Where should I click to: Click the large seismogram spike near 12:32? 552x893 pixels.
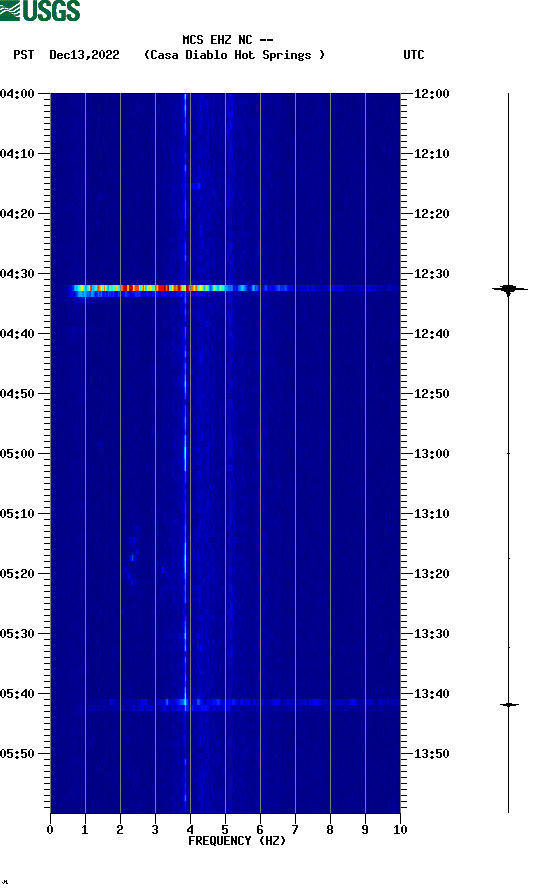pos(509,289)
